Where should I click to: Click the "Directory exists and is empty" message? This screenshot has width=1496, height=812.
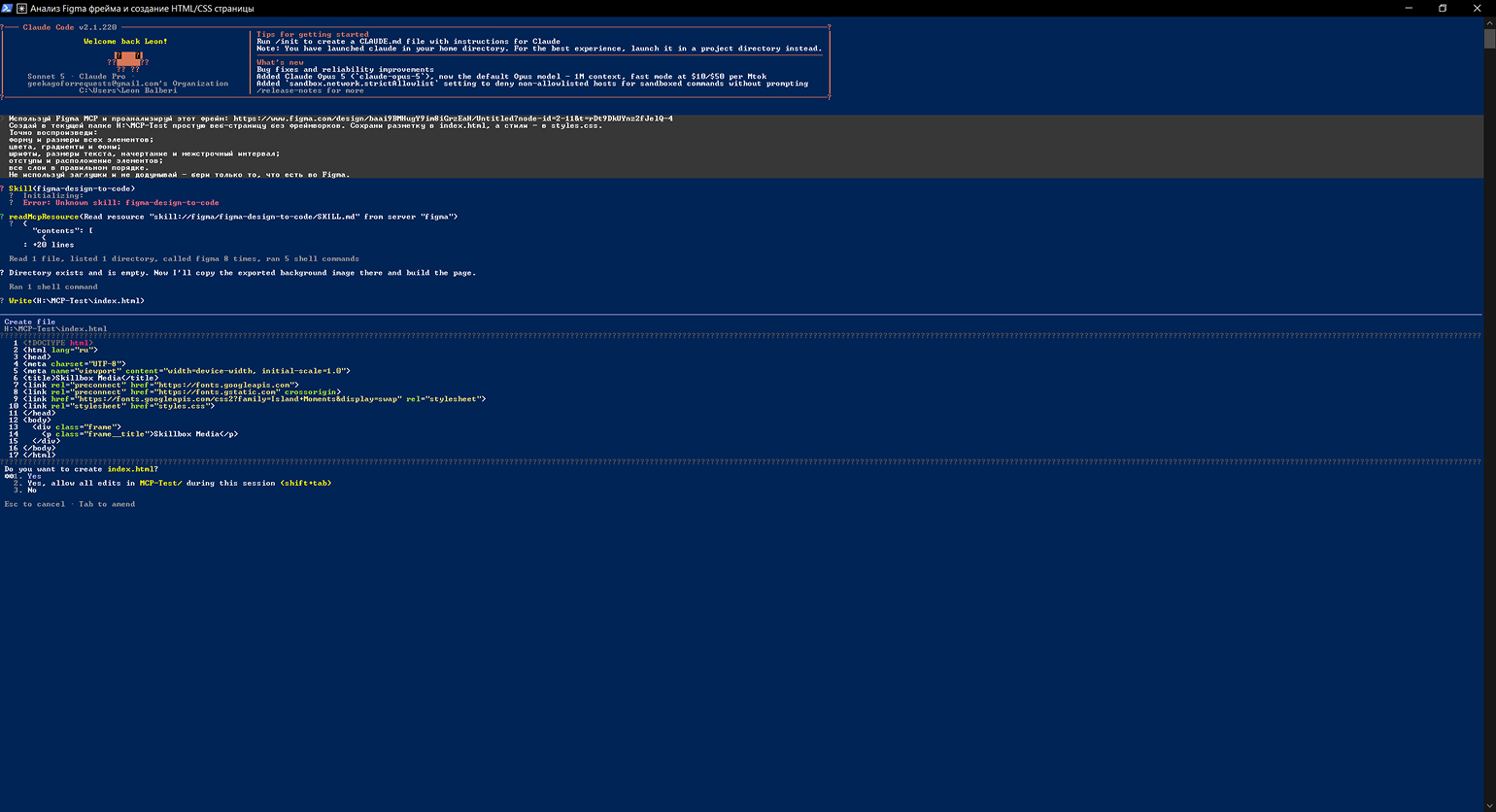point(242,273)
